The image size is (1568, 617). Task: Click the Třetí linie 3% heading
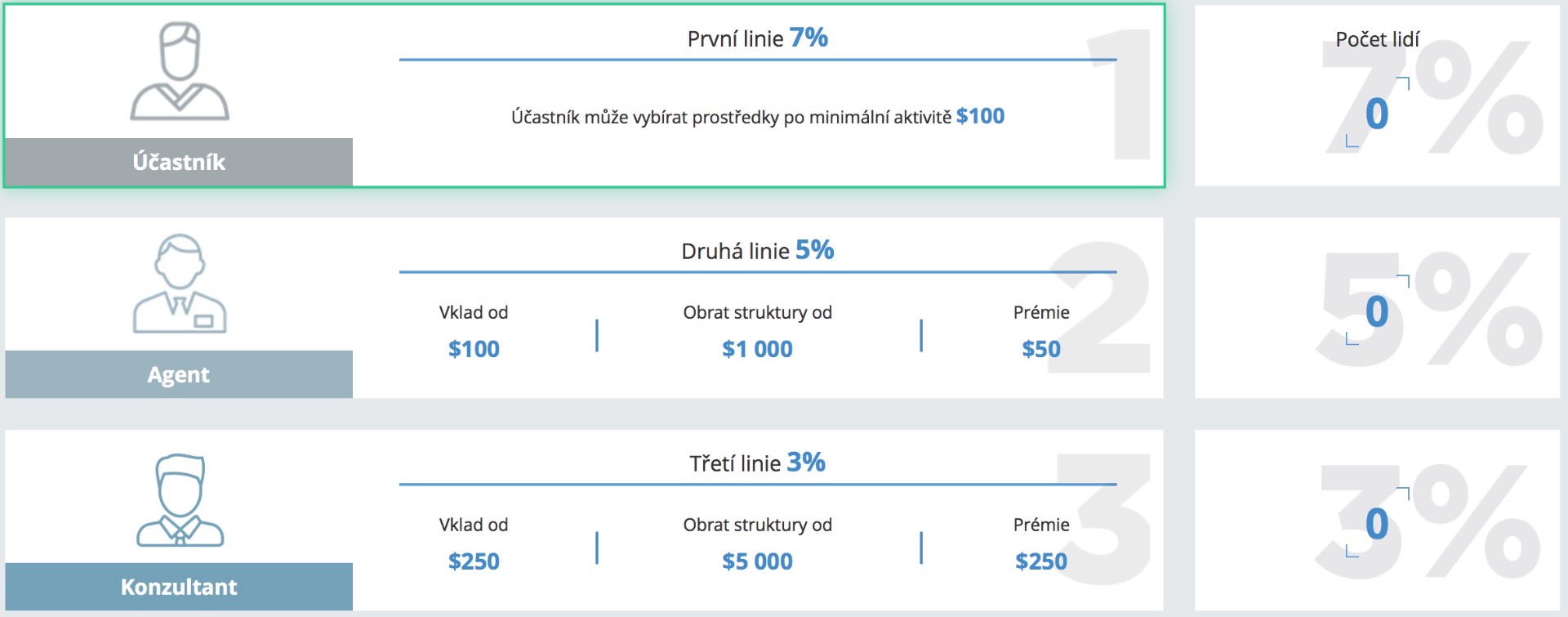pyautogui.click(x=757, y=463)
